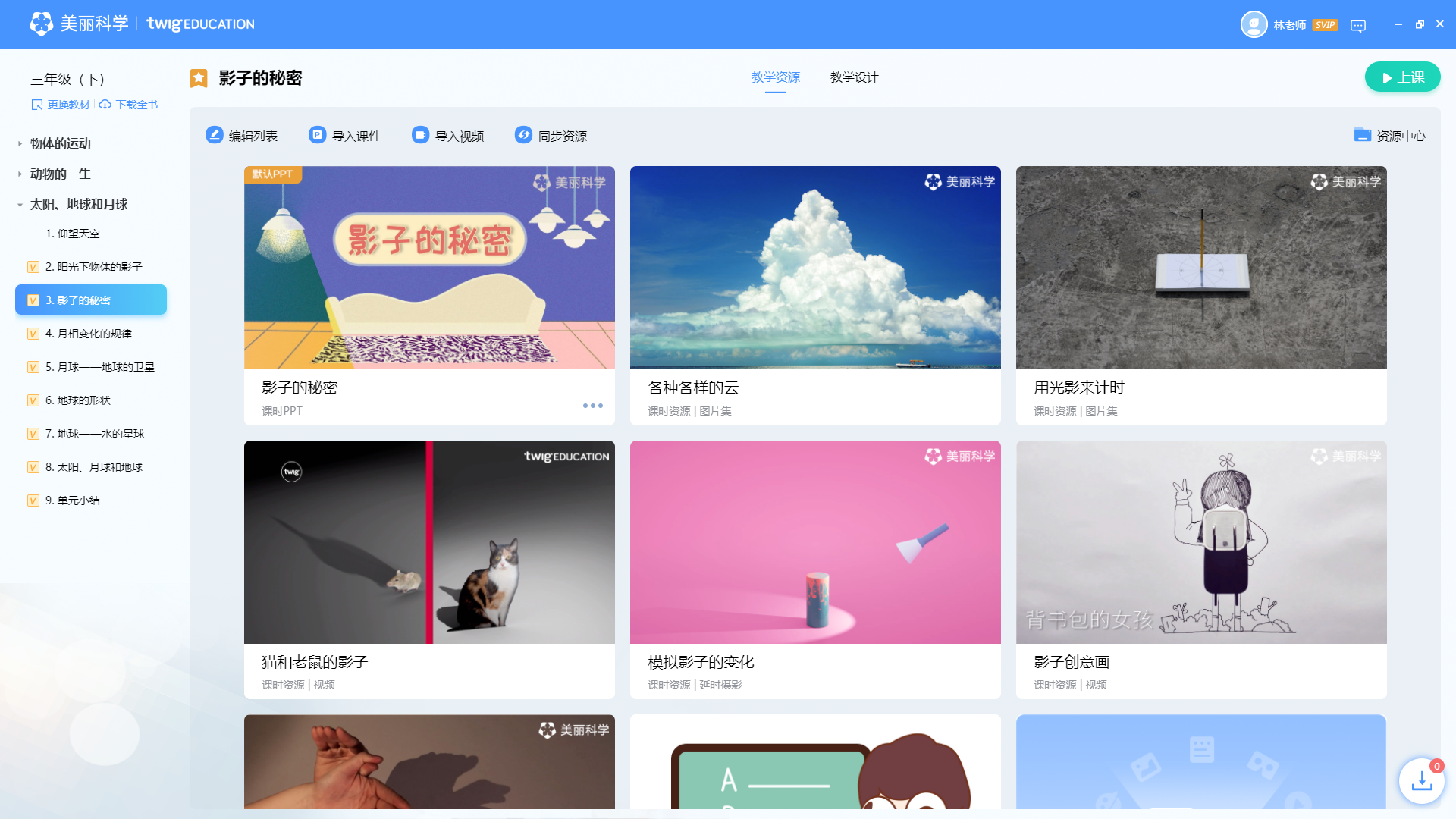Click the 上课 start class button
Screen dimensions: 1456x819
(1402, 77)
